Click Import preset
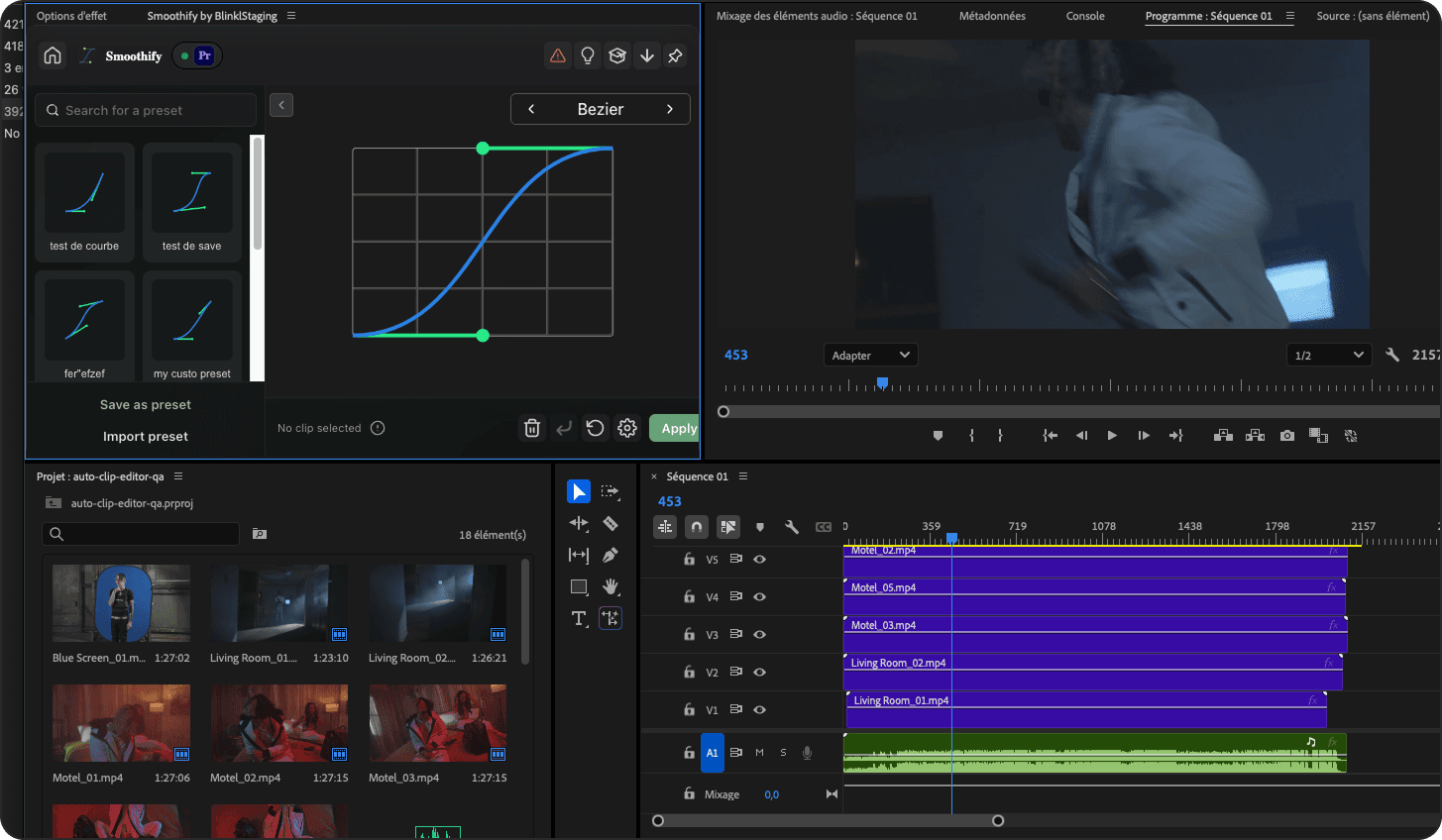Viewport: 1442px width, 840px height. pyautogui.click(x=146, y=437)
